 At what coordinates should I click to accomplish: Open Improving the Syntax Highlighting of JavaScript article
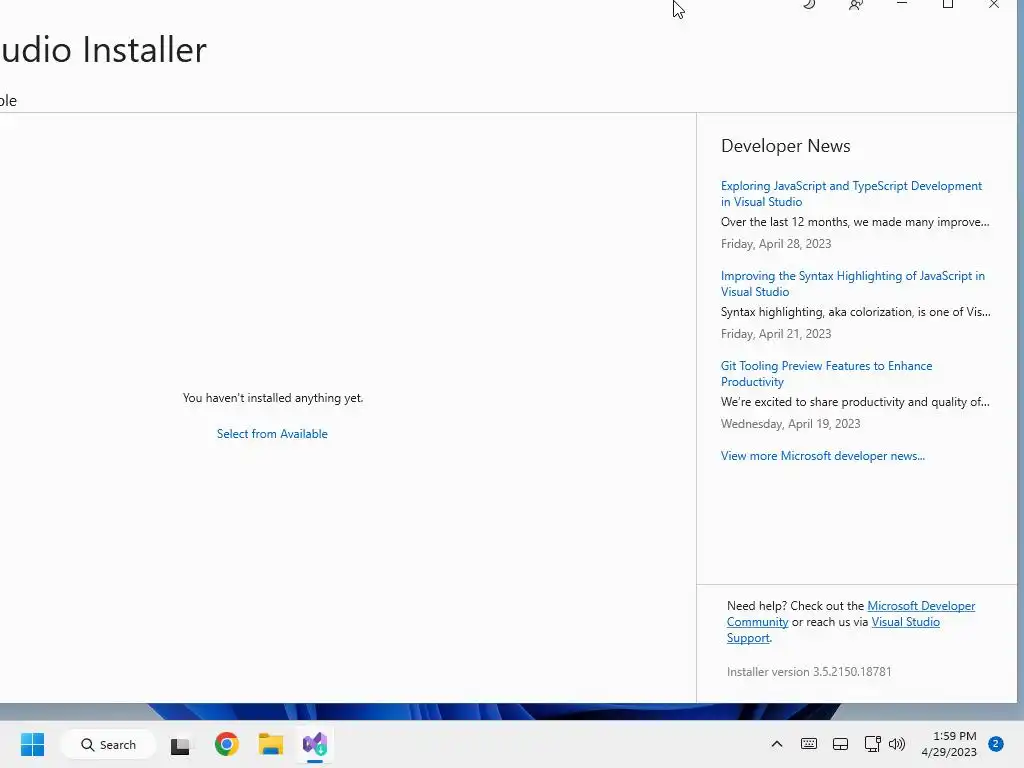click(852, 284)
